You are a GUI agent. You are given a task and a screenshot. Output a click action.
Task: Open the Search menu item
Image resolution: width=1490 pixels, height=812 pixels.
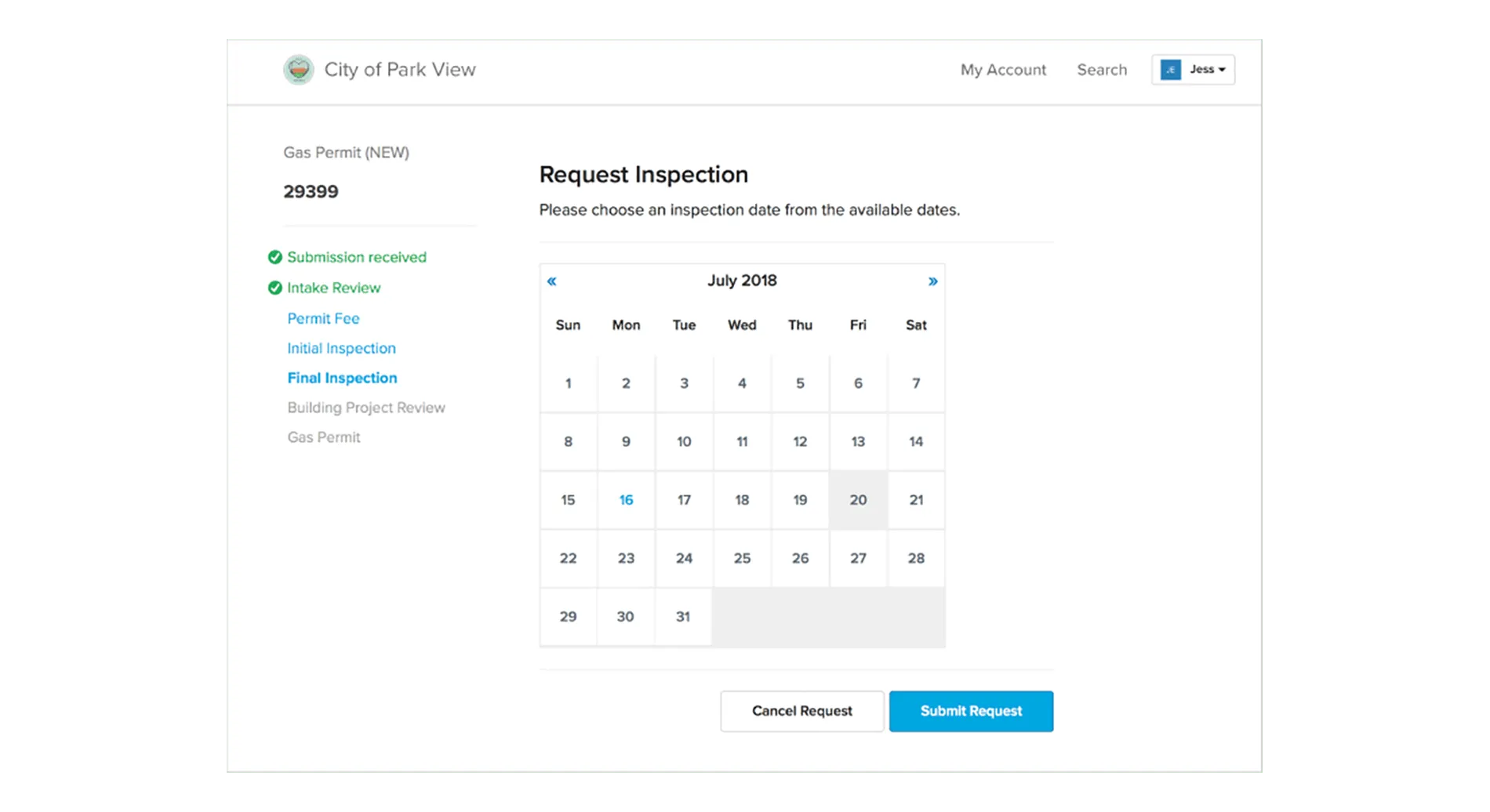1102,70
